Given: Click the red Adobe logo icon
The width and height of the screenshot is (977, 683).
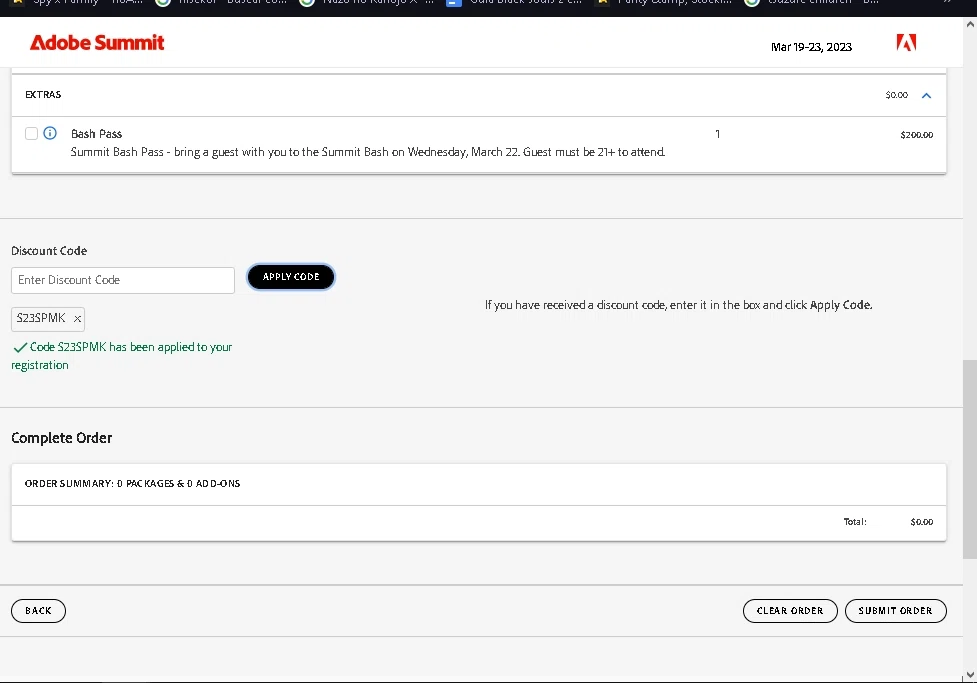Looking at the screenshot, I should 906,42.
